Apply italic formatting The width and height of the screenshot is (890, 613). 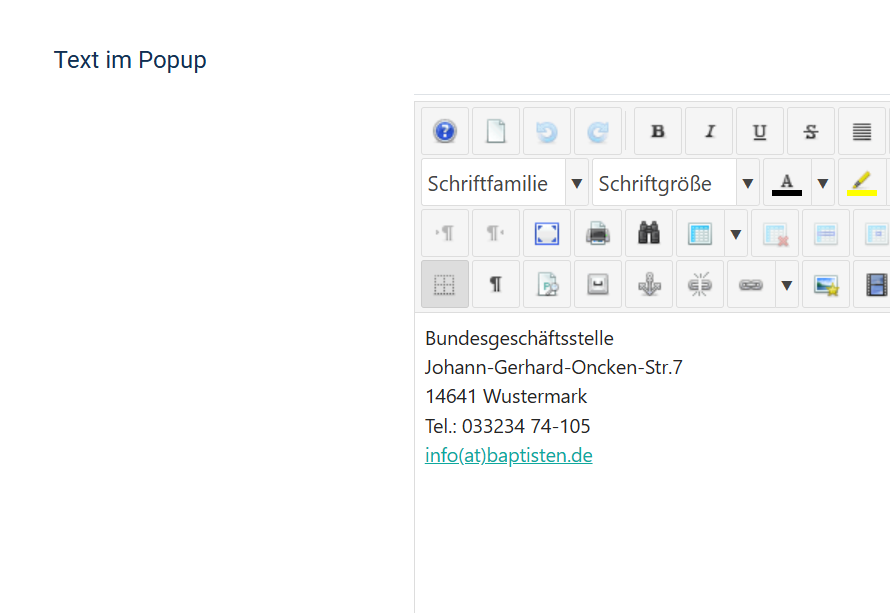(x=709, y=131)
